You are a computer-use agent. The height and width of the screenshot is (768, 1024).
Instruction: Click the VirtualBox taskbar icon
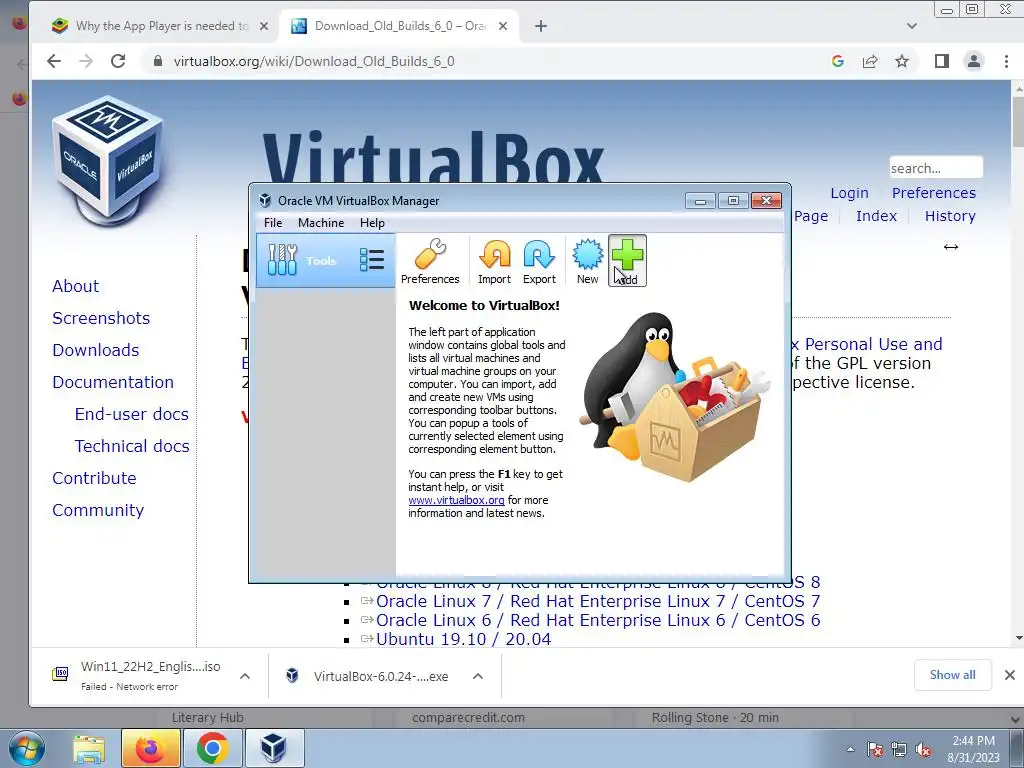pyautogui.click(x=274, y=748)
